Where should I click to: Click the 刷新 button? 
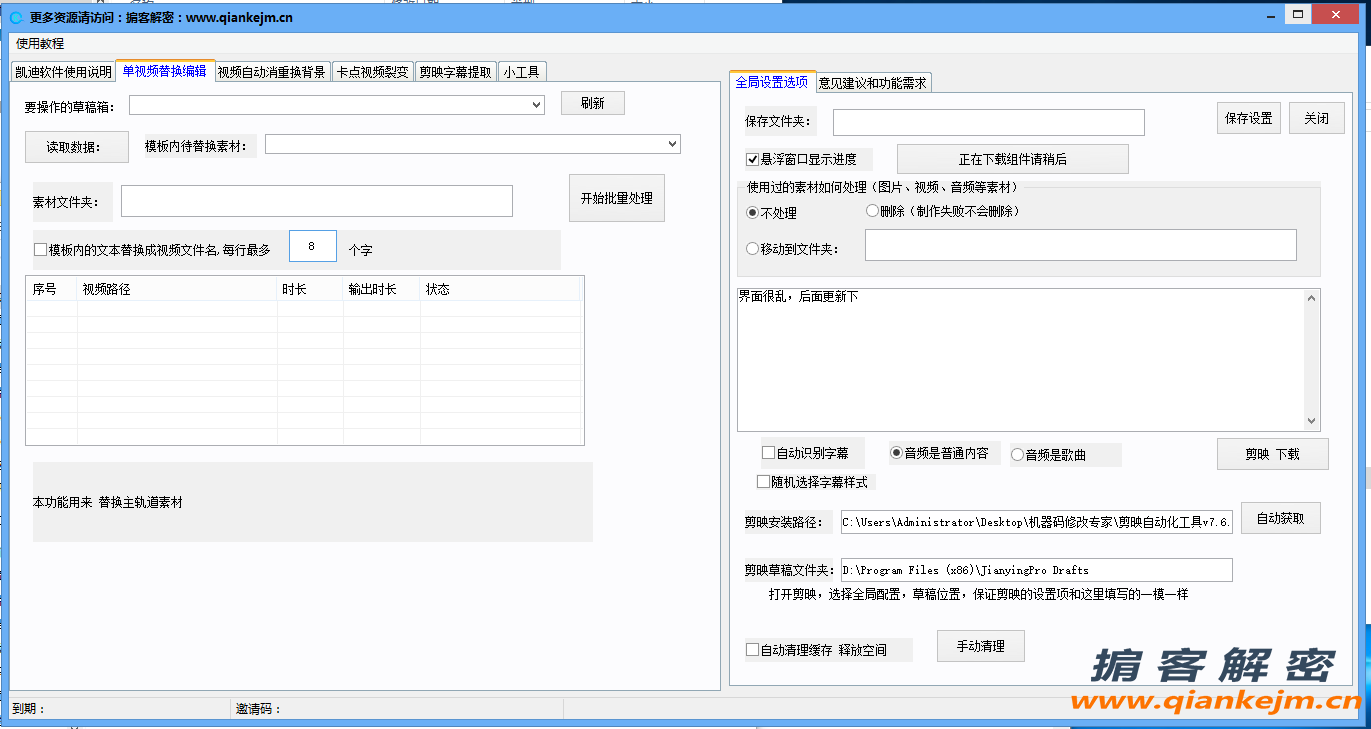(x=593, y=103)
